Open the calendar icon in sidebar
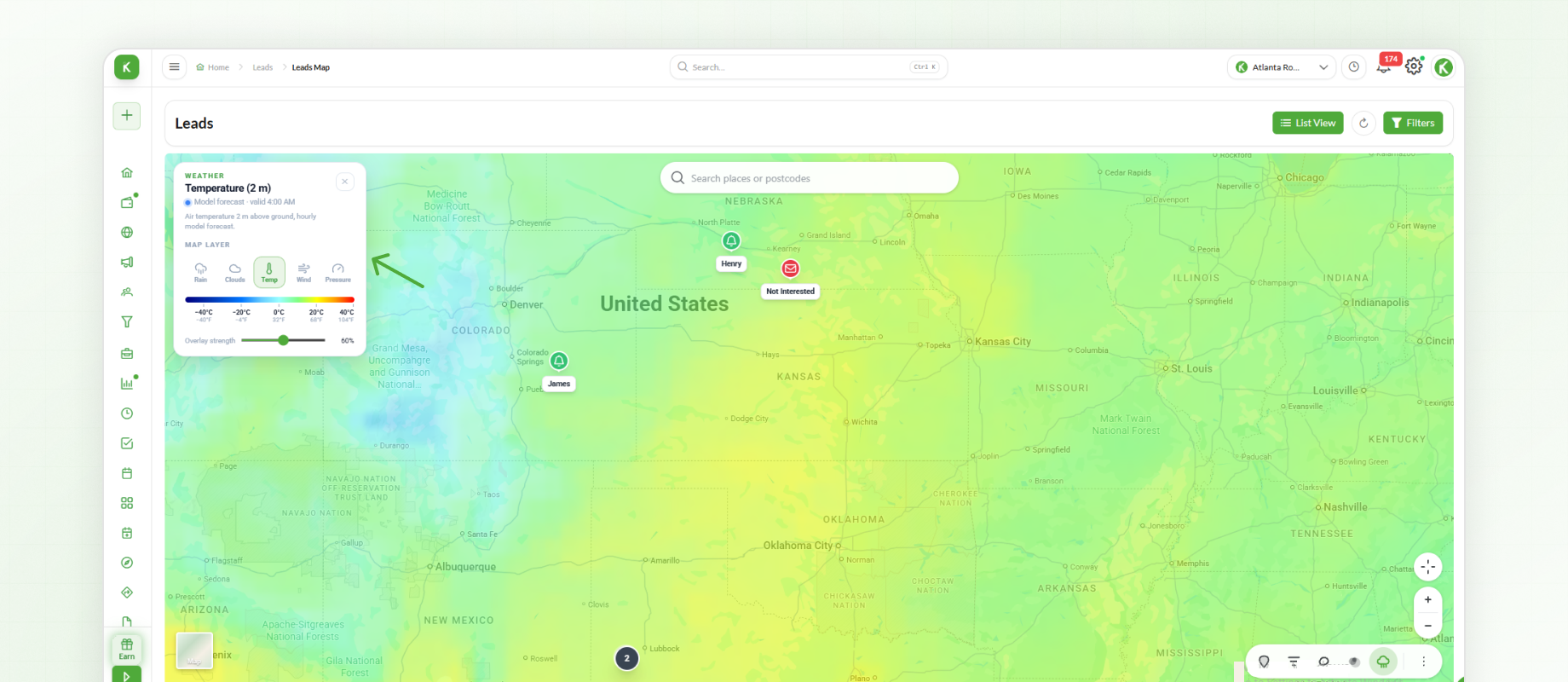 click(127, 473)
